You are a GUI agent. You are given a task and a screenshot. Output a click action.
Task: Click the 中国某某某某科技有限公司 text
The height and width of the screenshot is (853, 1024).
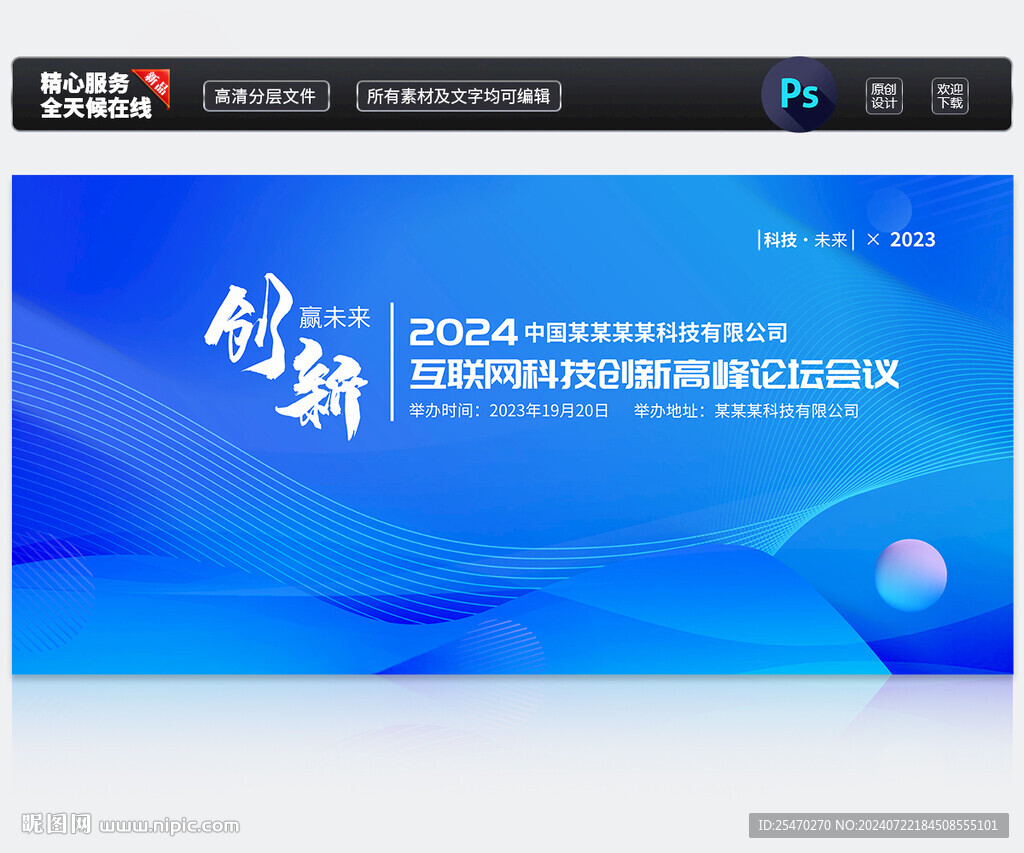(656, 332)
